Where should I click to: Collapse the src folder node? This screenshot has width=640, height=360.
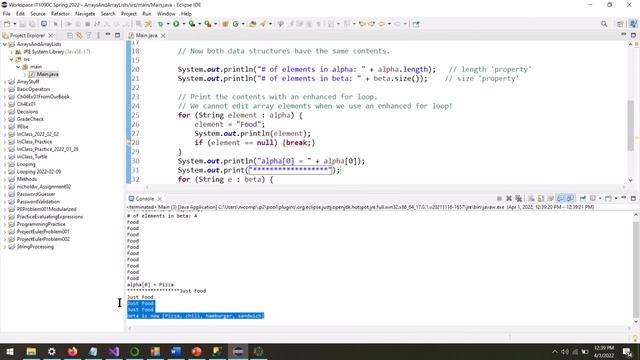coord(12,59)
